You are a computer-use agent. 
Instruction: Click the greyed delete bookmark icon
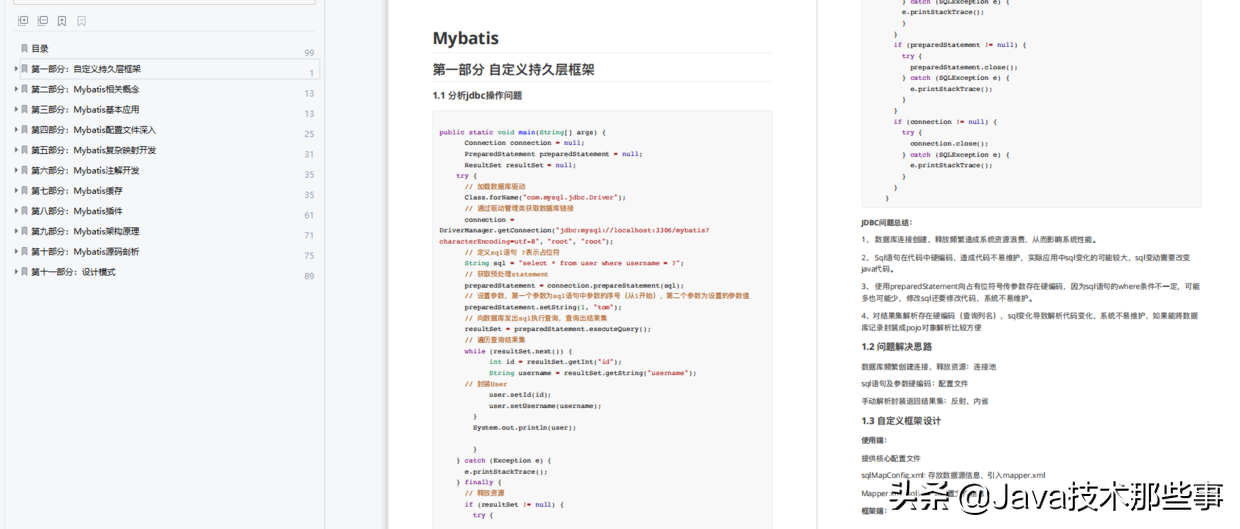pyautogui.click(x=81, y=21)
